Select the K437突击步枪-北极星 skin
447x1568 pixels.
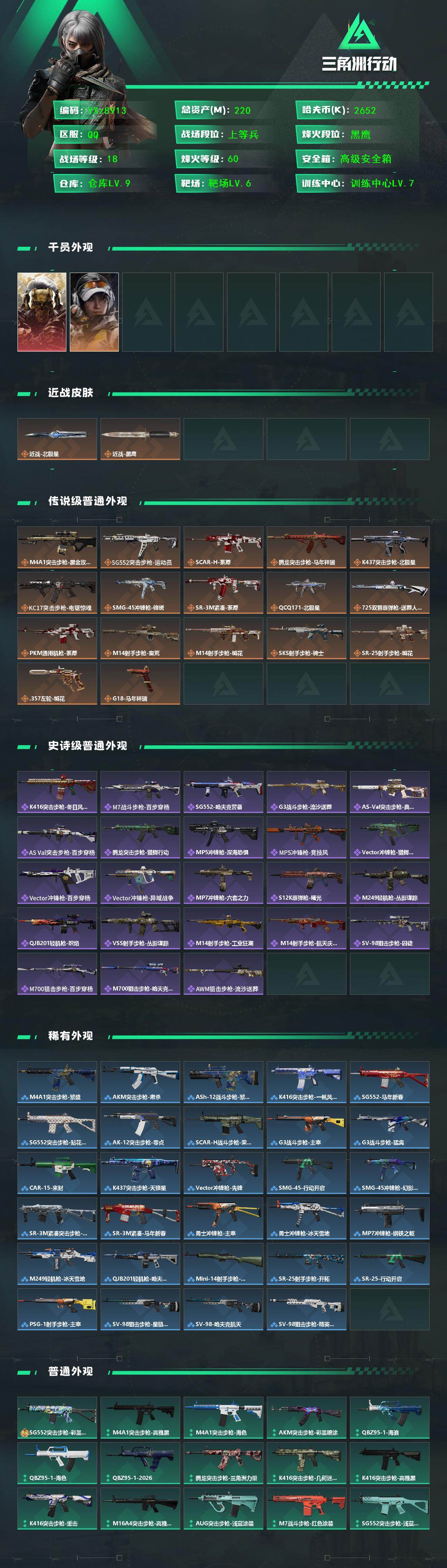[x=389, y=547]
